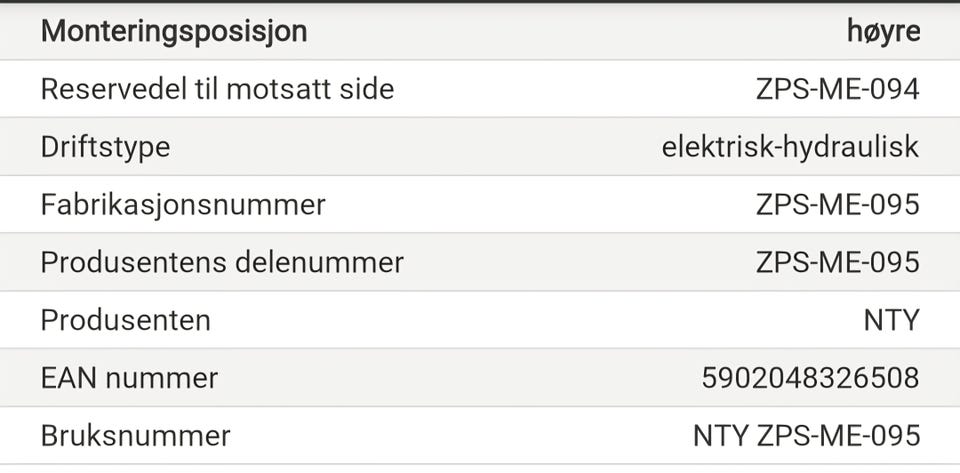Open the ZPS-ME-094 opposite side part number
Viewport: 960px width, 473px height.
837,89
